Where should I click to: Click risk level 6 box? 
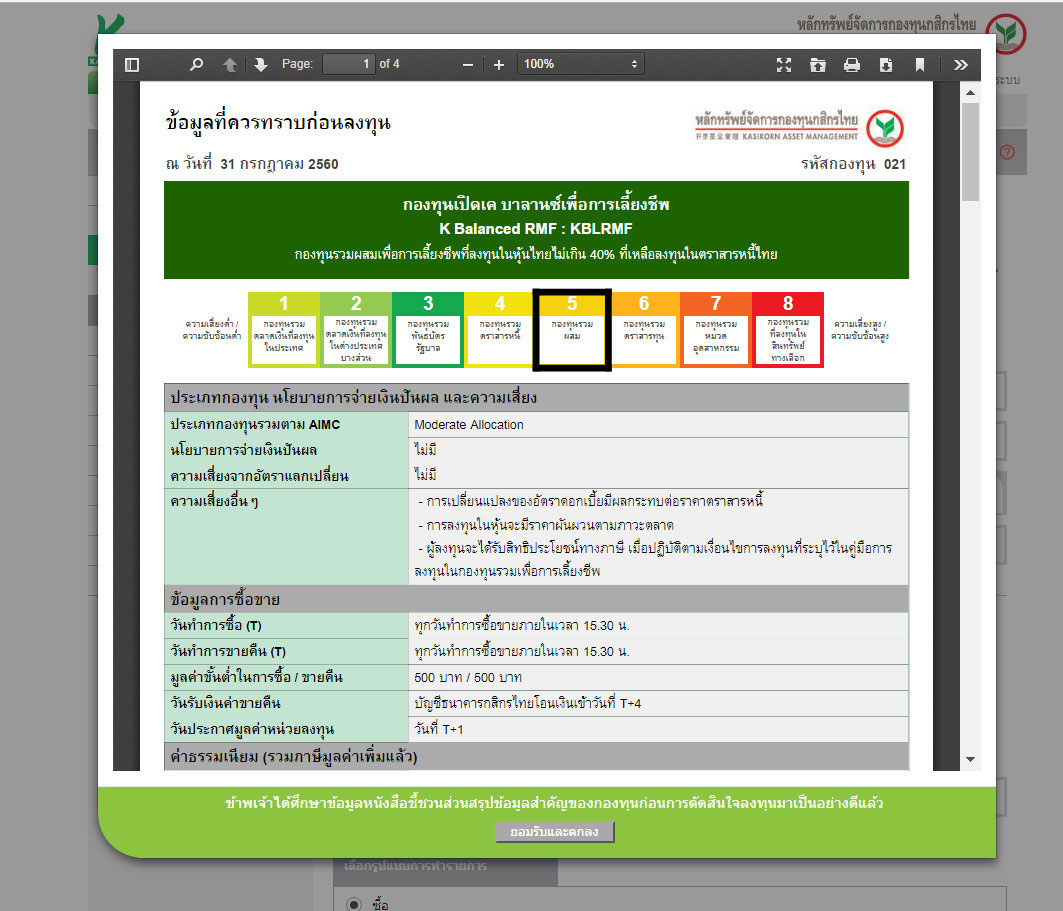644,330
